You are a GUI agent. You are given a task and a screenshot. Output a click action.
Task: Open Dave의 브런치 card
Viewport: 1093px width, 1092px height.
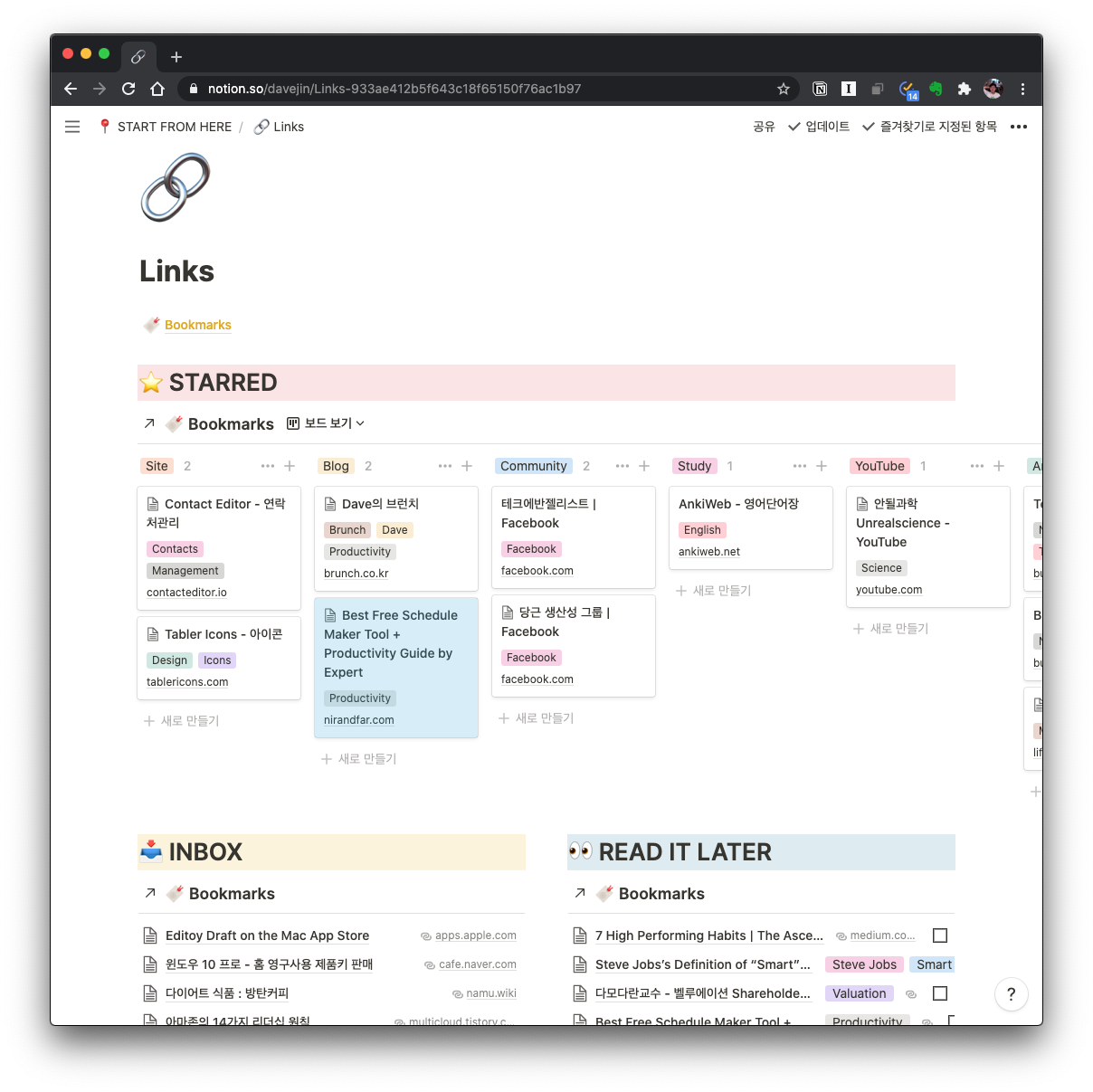(396, 538)
